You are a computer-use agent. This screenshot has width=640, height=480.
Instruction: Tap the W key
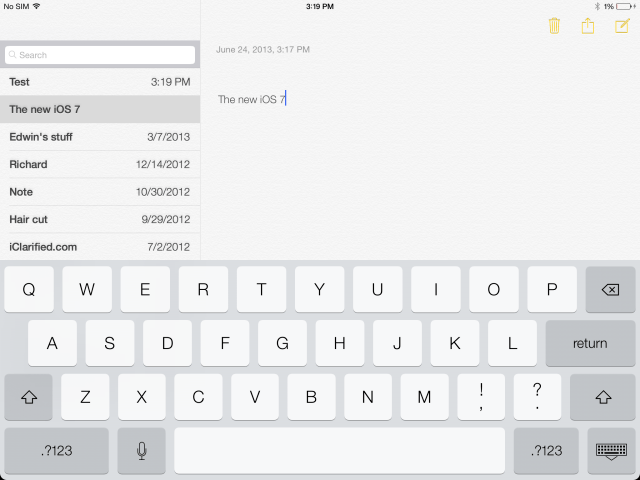click(87, 289)
